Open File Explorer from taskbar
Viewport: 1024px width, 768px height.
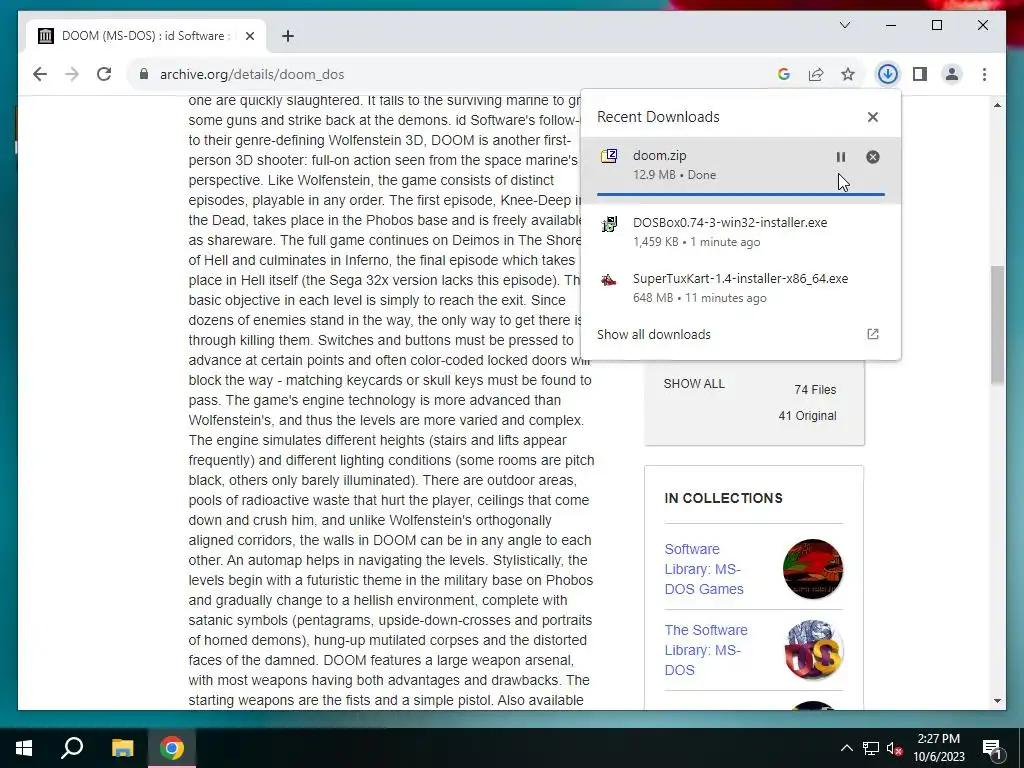pos(122,748)
